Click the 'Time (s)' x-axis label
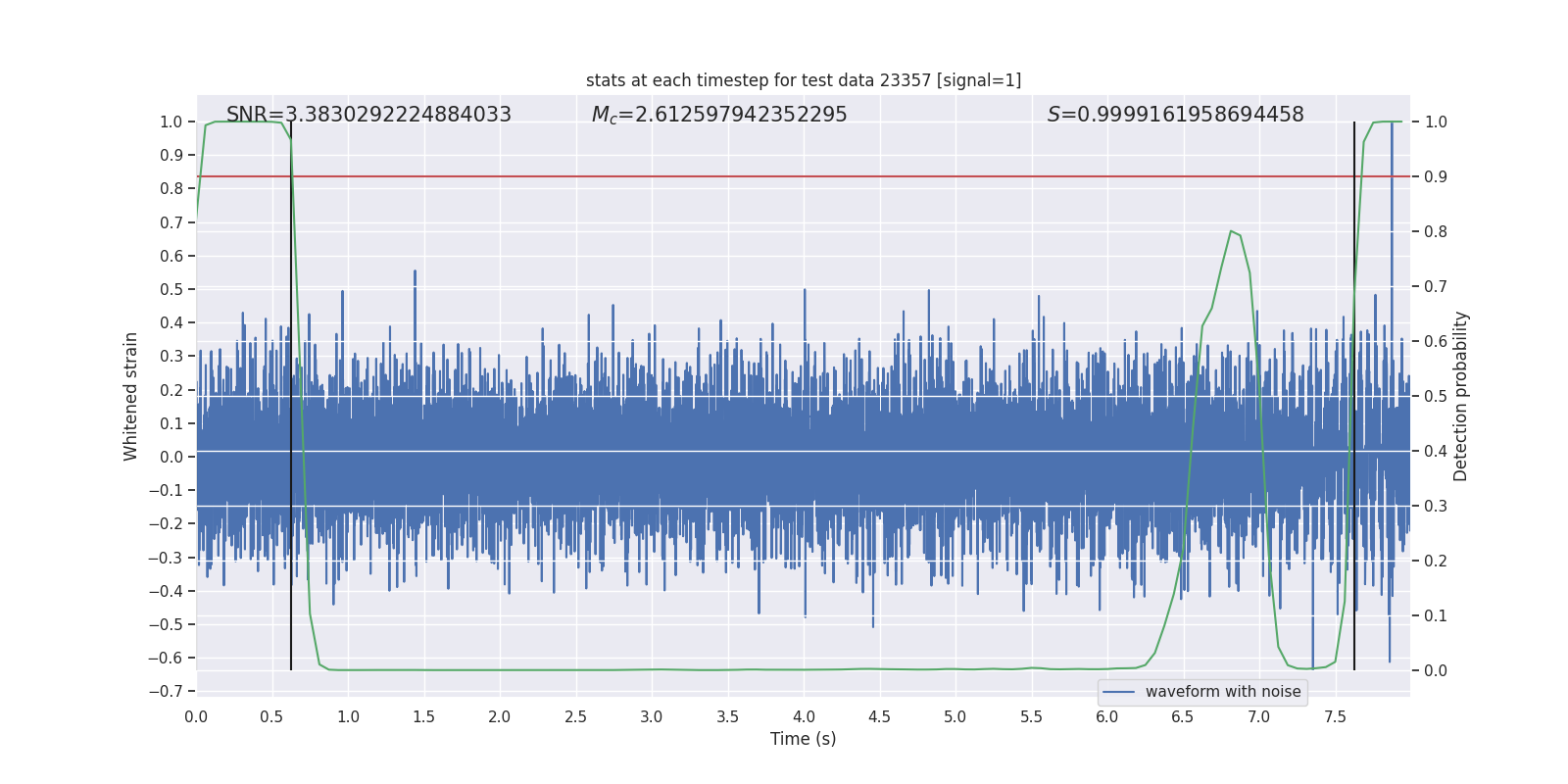 pyautogui.click(x=803, y=739)
